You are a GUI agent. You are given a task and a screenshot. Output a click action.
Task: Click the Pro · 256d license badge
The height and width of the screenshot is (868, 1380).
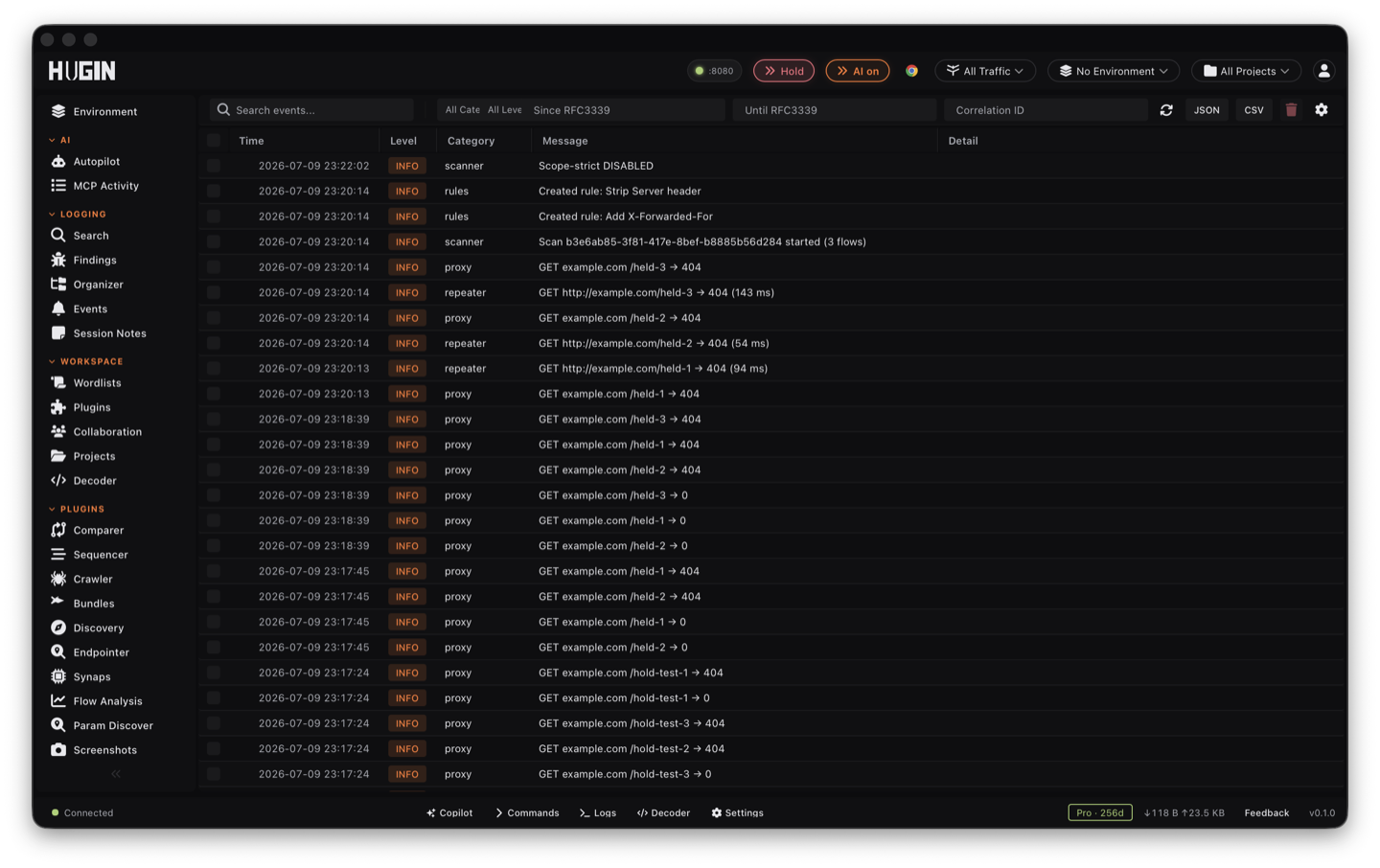click(x=1100, y=813)
